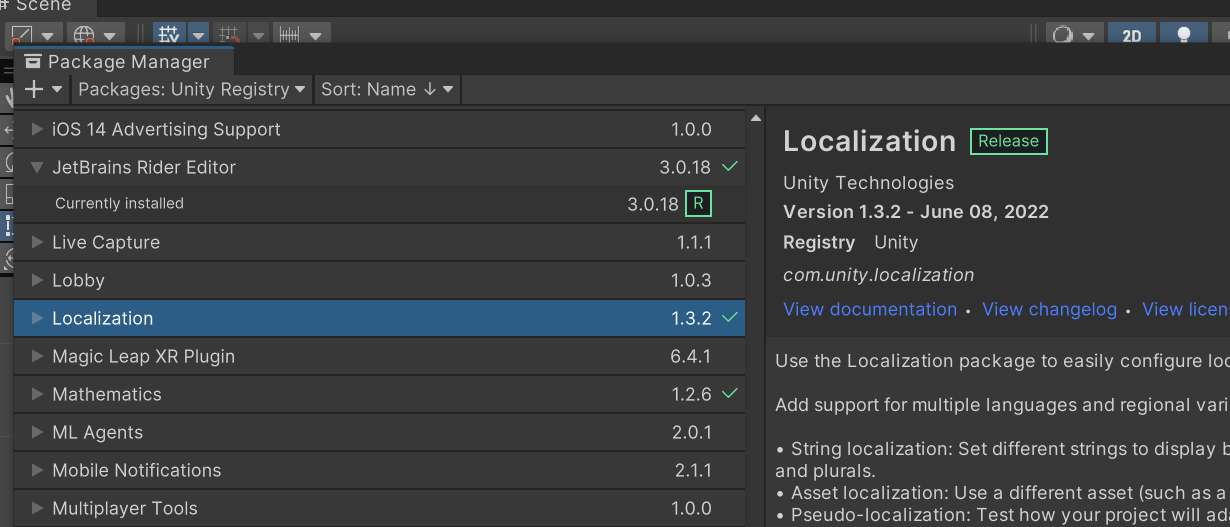Screen dimensions: 1230x527
Task: Click the com.unity.localization package ID
Action: point(878,275)
